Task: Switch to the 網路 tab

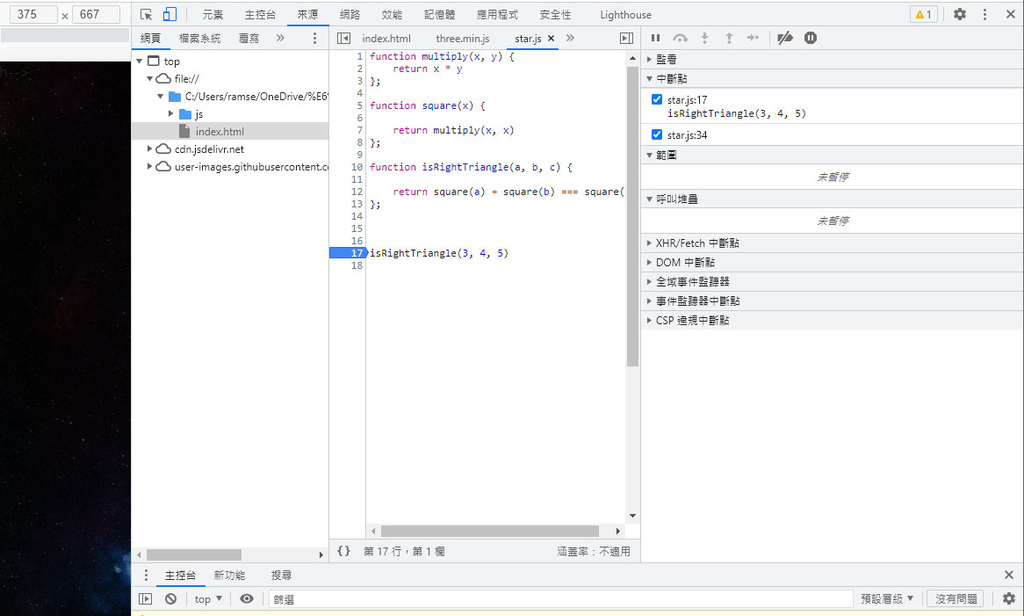Action: point(349,14)
